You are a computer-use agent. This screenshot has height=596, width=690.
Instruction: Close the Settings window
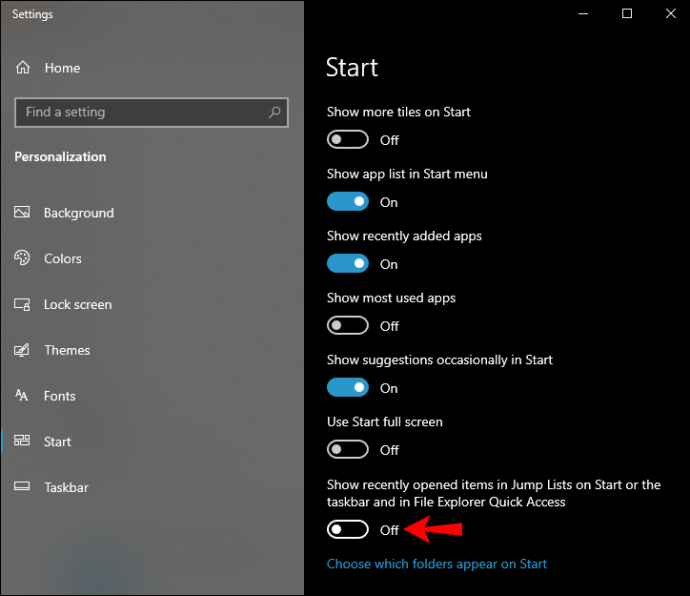(670, 14)
